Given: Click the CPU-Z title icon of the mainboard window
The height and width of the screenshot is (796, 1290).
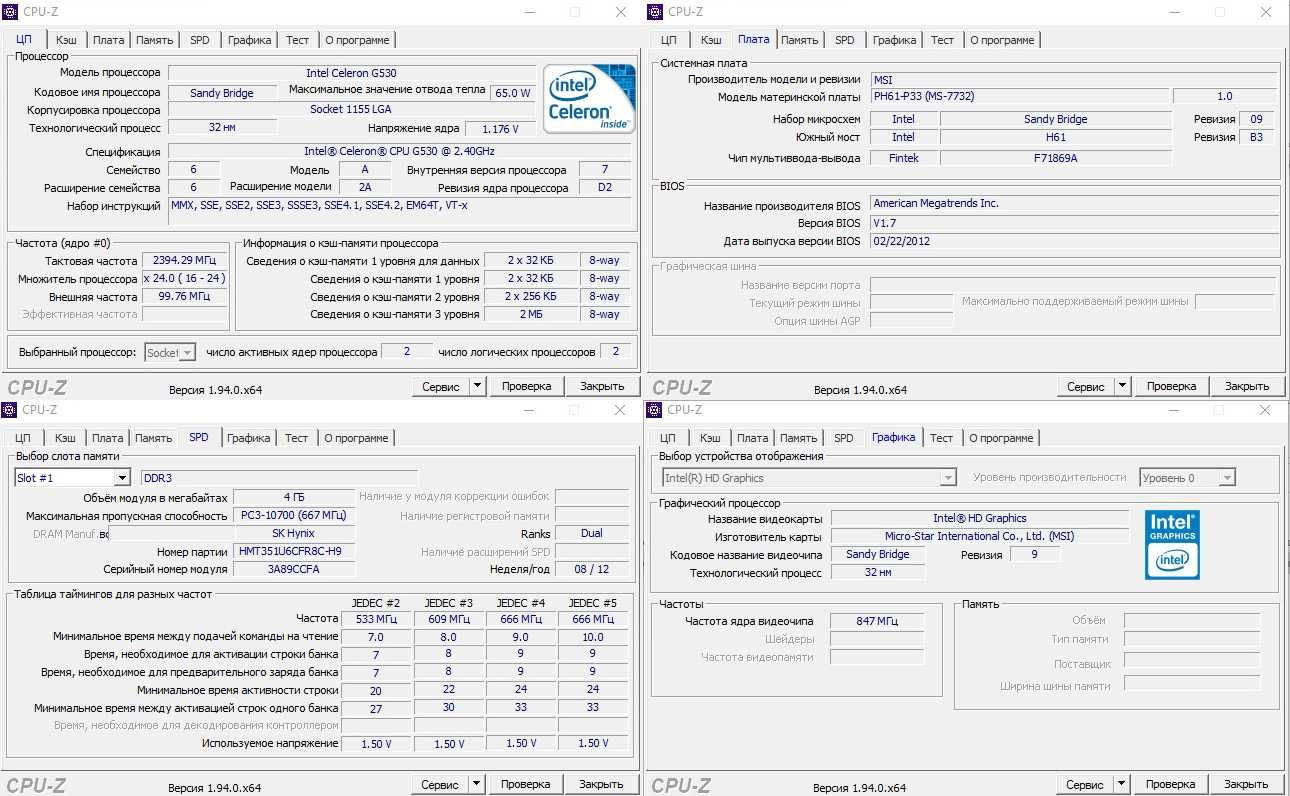Looking at the screenshot, I should (655, 12).
